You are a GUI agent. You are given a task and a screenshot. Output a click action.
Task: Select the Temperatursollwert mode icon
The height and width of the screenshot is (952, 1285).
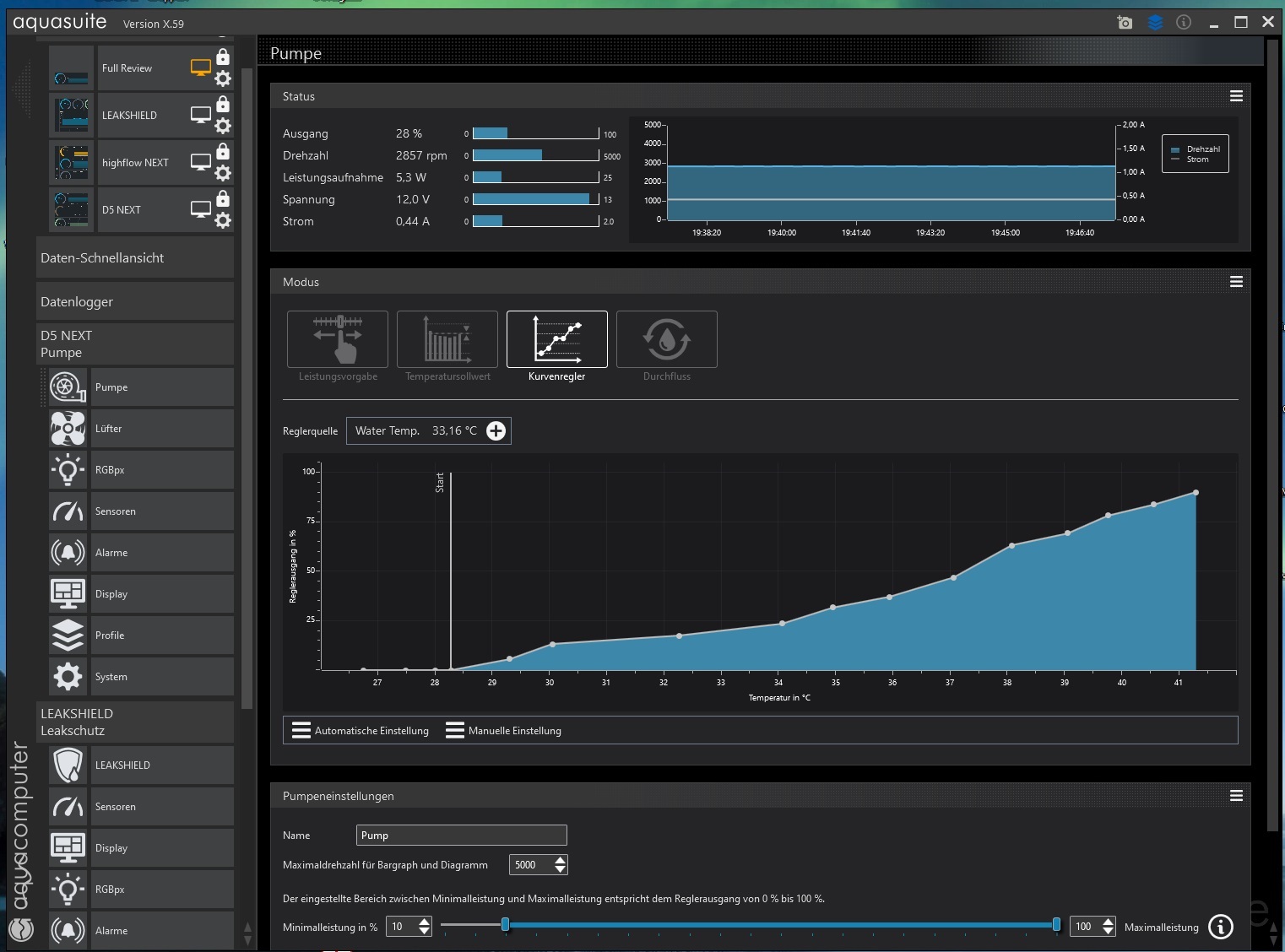[x=447, y=339]
